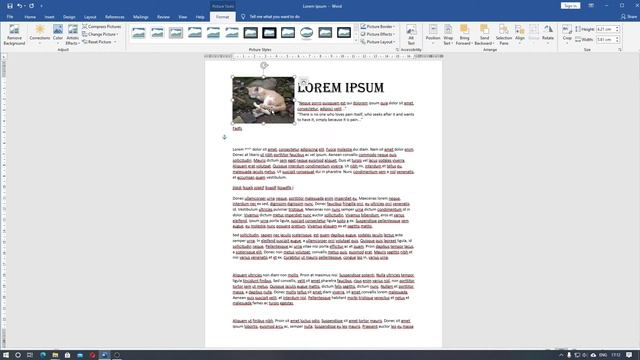
Task: Switch to the View tab
Action: point(183,17)
